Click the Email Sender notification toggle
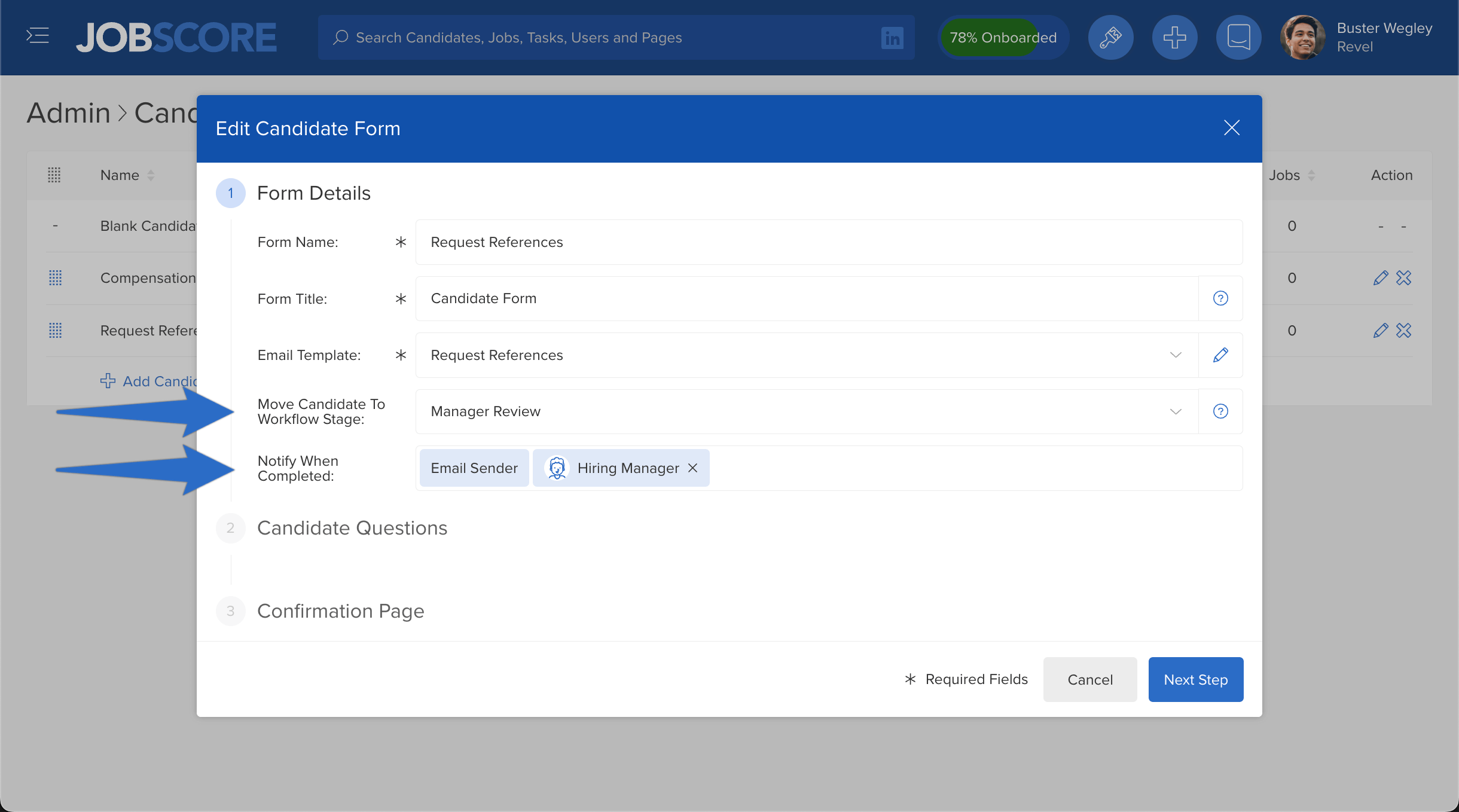The height and width of the screenshot is (812, 1459). 473,468
